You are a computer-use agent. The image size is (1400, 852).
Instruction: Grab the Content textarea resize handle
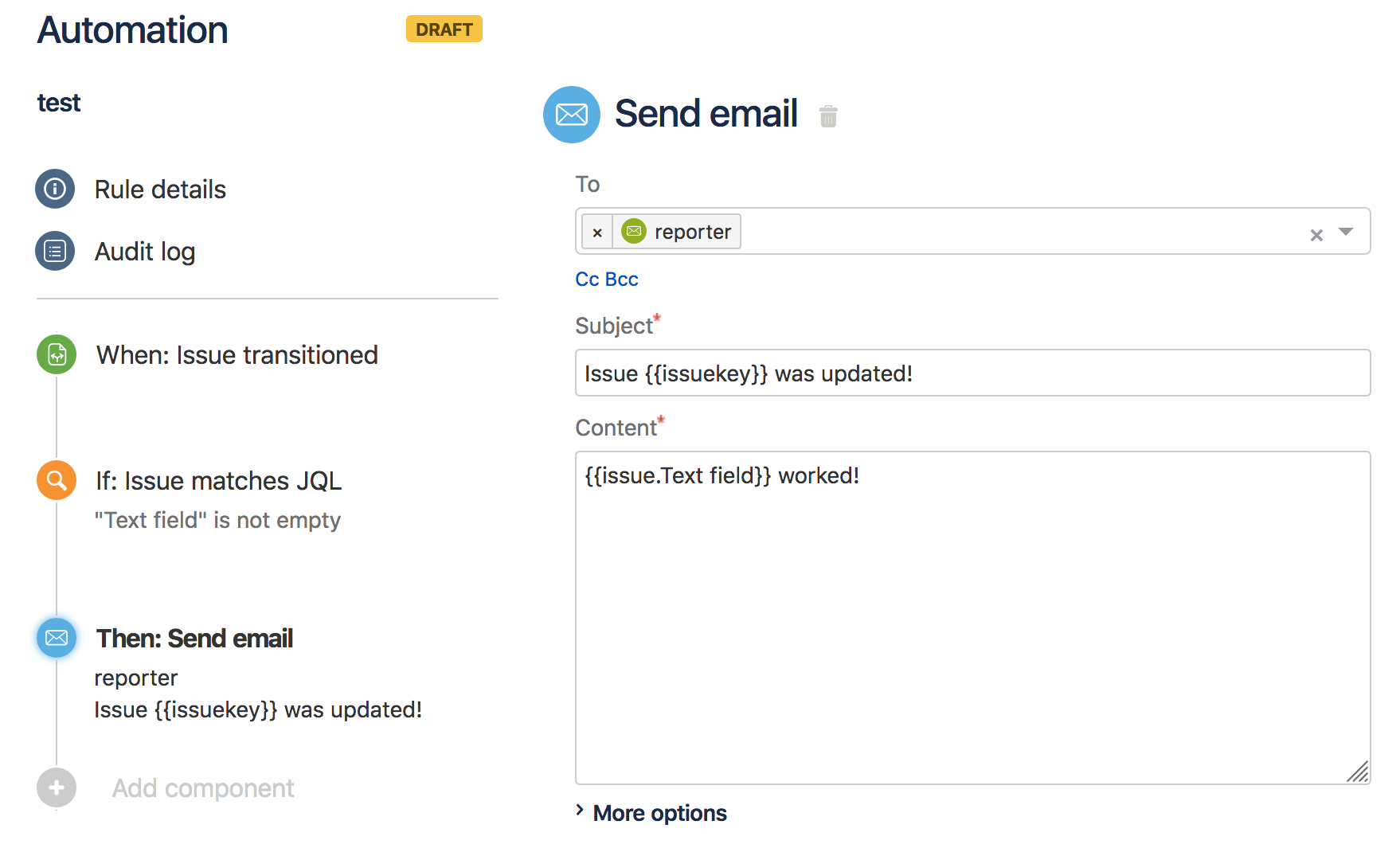(x=1358, y=772)
